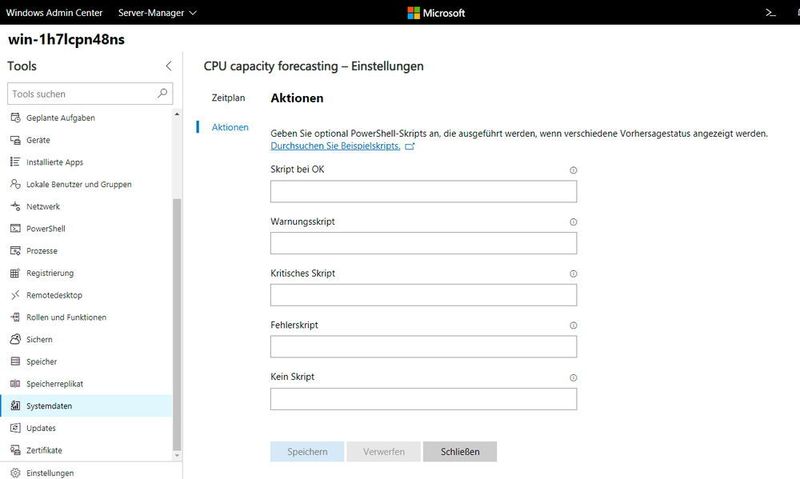Focus the Kein Skript input field
The width and height of the screenshot is (800, 479).
pos(423,399)
